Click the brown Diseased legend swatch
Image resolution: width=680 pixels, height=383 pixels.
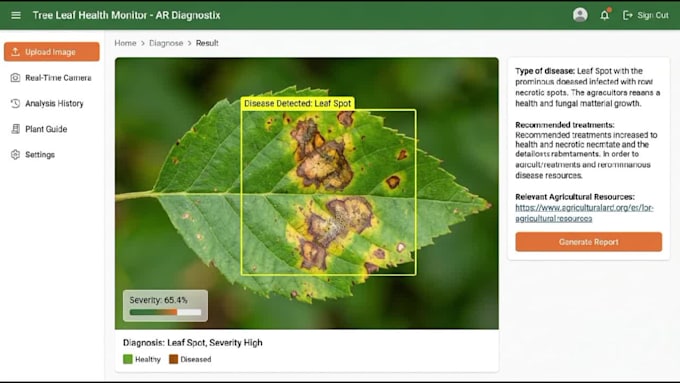[173, 359]
